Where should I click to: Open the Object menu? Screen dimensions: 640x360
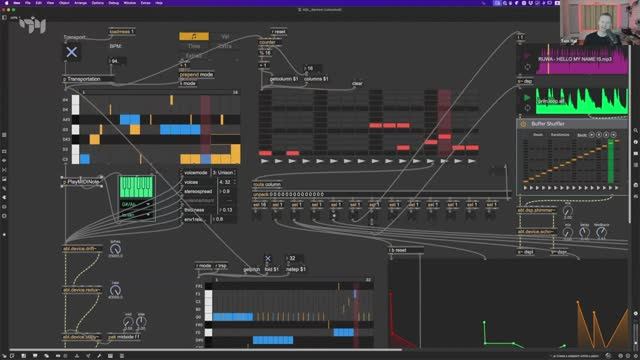click(64, 3)
